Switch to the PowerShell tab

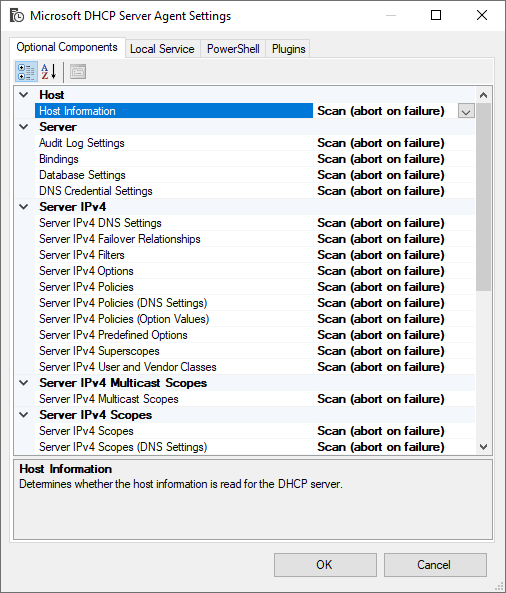tap(233, 49)
